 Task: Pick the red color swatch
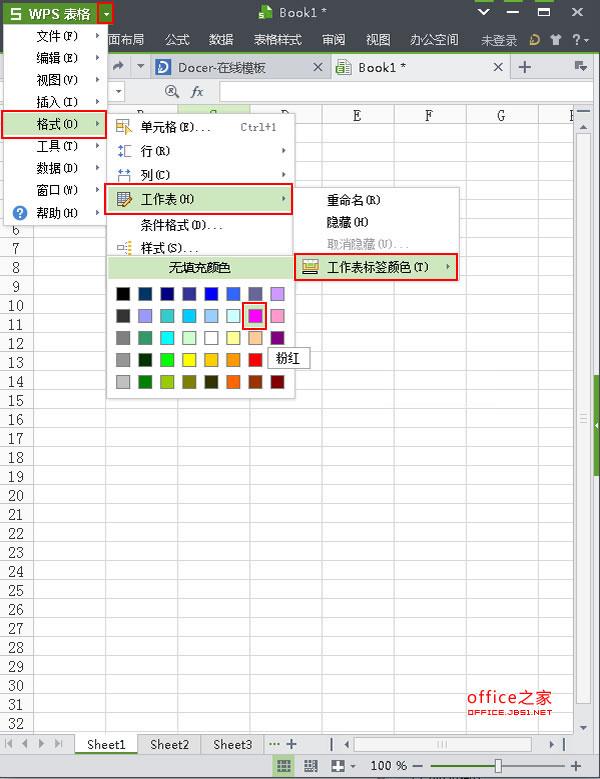pyautogui.click(x=255, y=360)
